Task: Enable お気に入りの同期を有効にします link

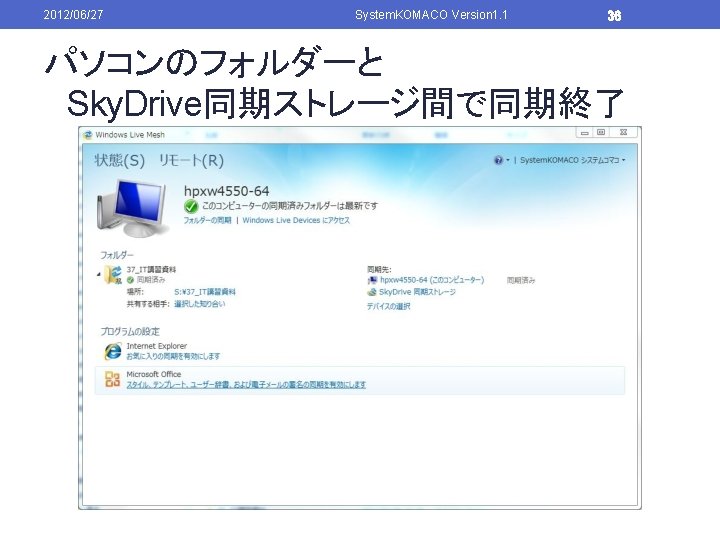Action: 173,356
